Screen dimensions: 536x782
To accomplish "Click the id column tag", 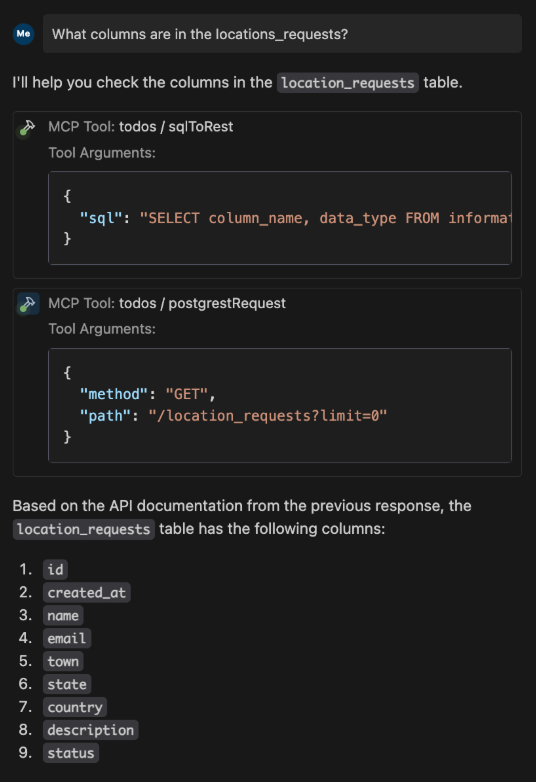I will (x=55, y=570).
